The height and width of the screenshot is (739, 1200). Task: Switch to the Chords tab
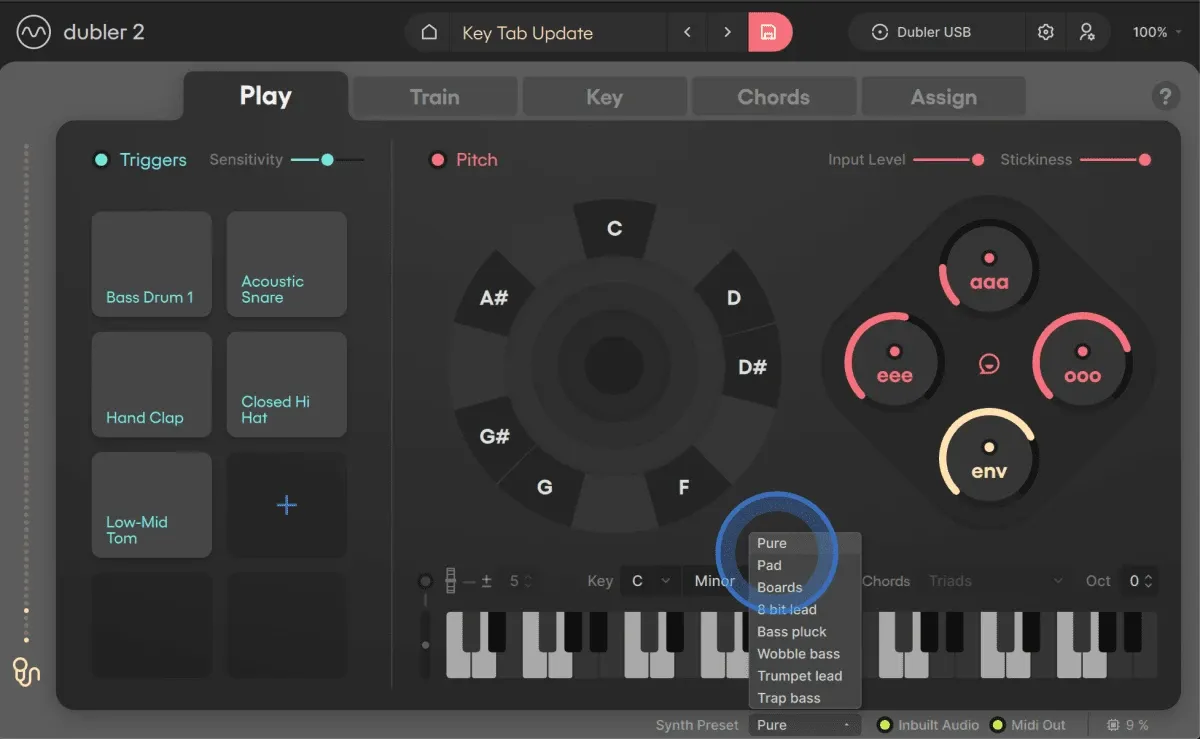[x=773, y=97]
